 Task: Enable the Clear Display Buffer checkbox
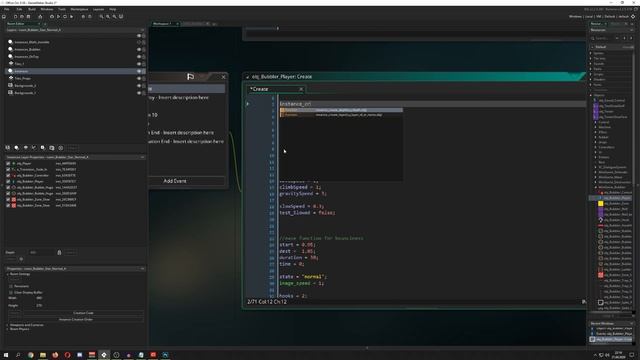[11, 293]
